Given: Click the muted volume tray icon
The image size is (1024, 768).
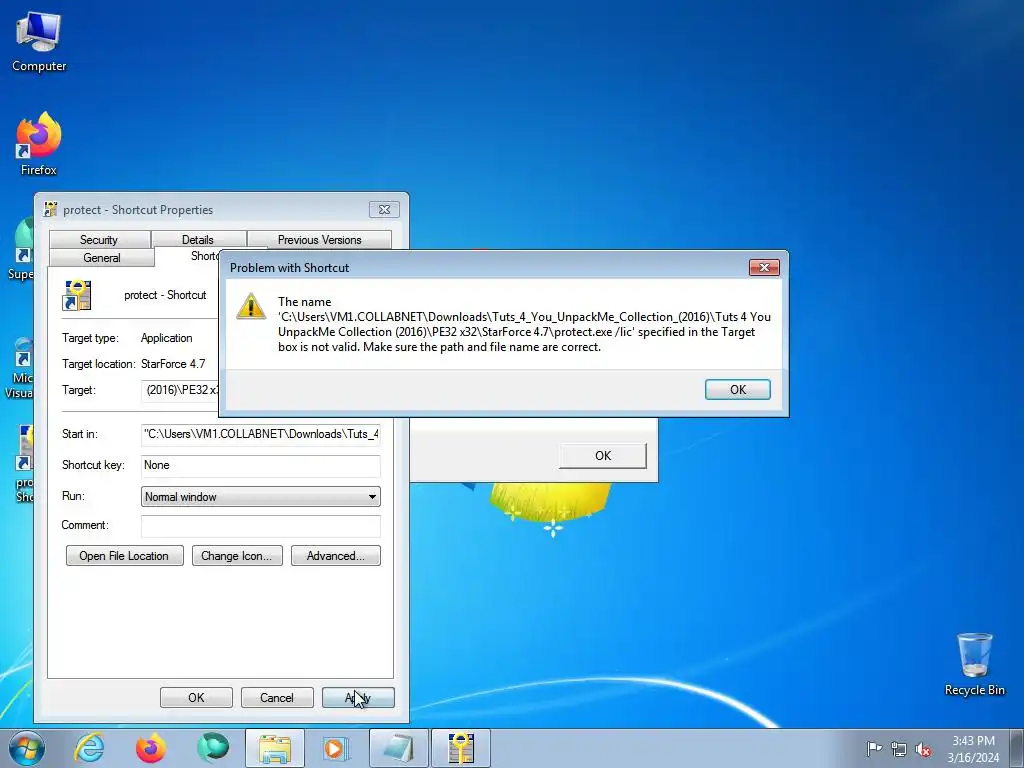Looking at the screenshot, I should (923, 748).
